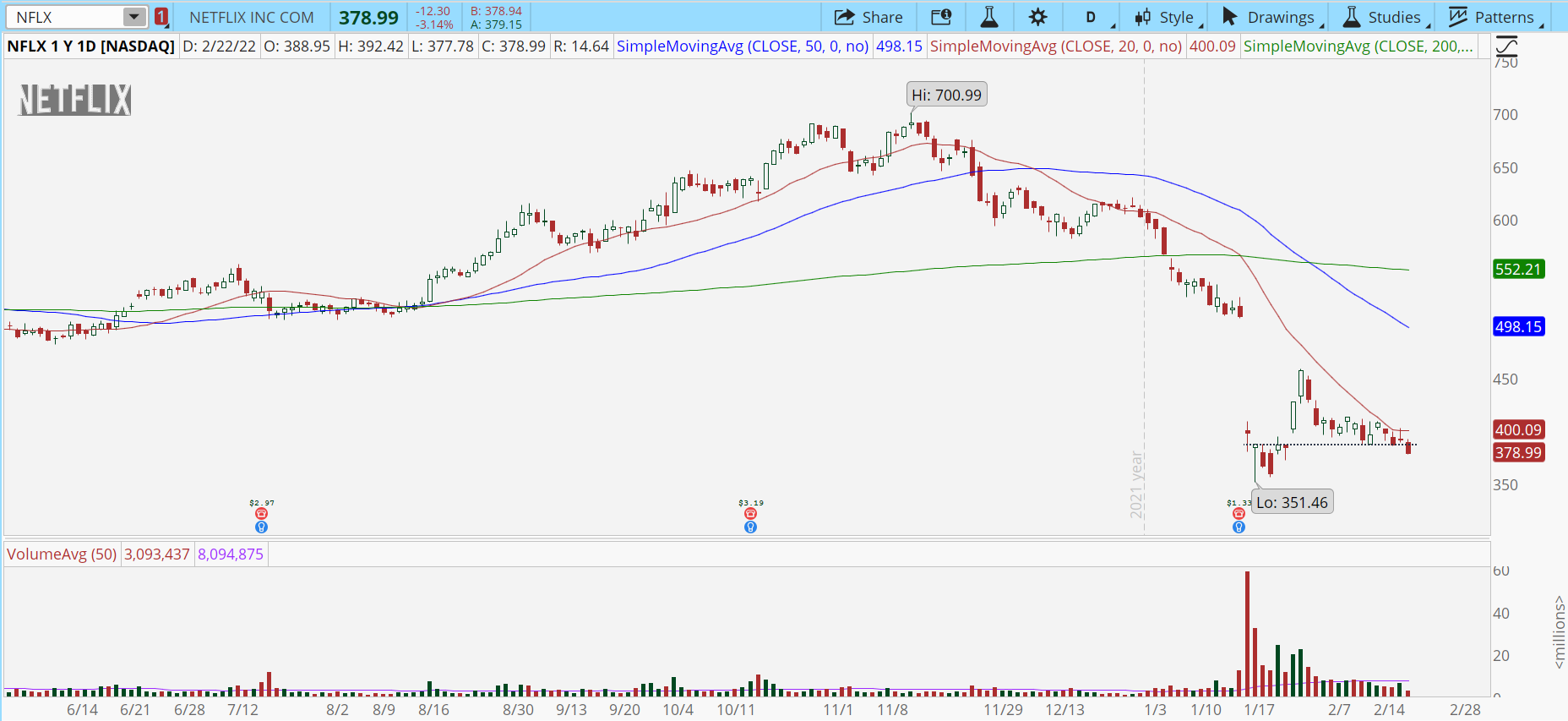1568x721 pixels.
Task: Click the red 400.09 price label
Action: pos(1518,430)
